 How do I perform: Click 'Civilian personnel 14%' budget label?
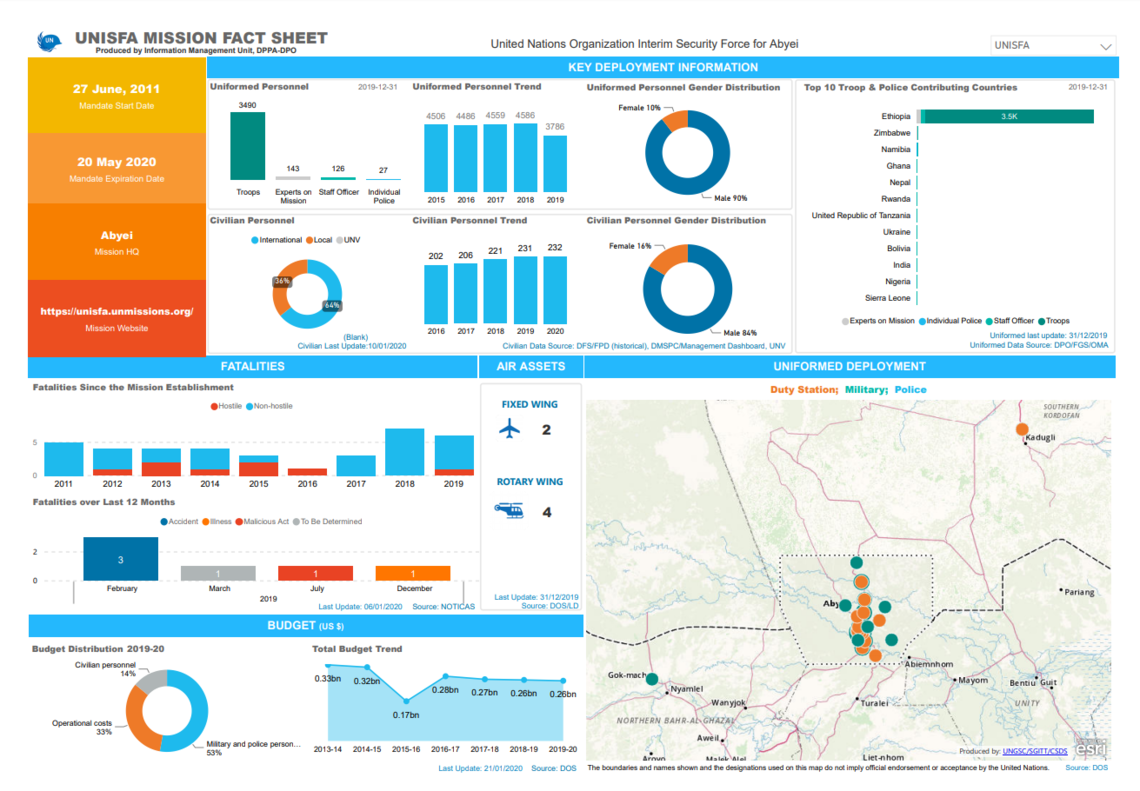click(x=105, y=669)
